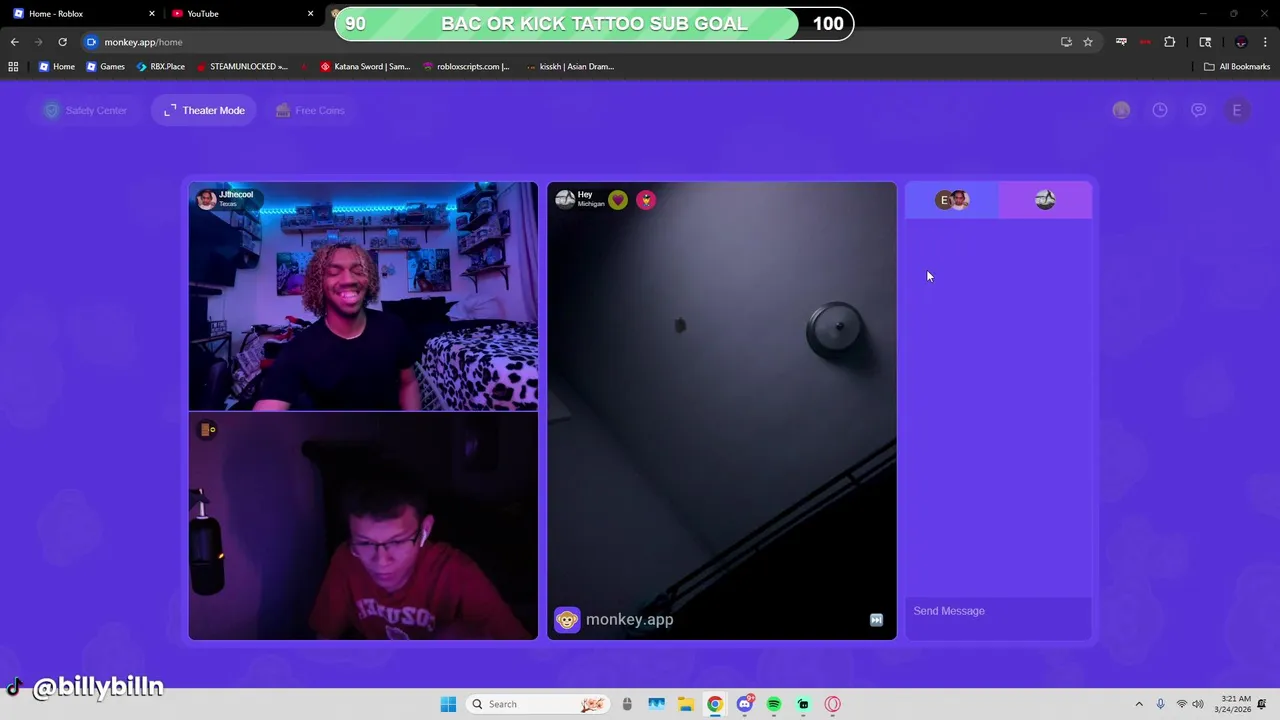The width and height of the screenshot is (1280, 720).
Task: Open the robloxscripts.com bookmark
Action: point(466,67)
